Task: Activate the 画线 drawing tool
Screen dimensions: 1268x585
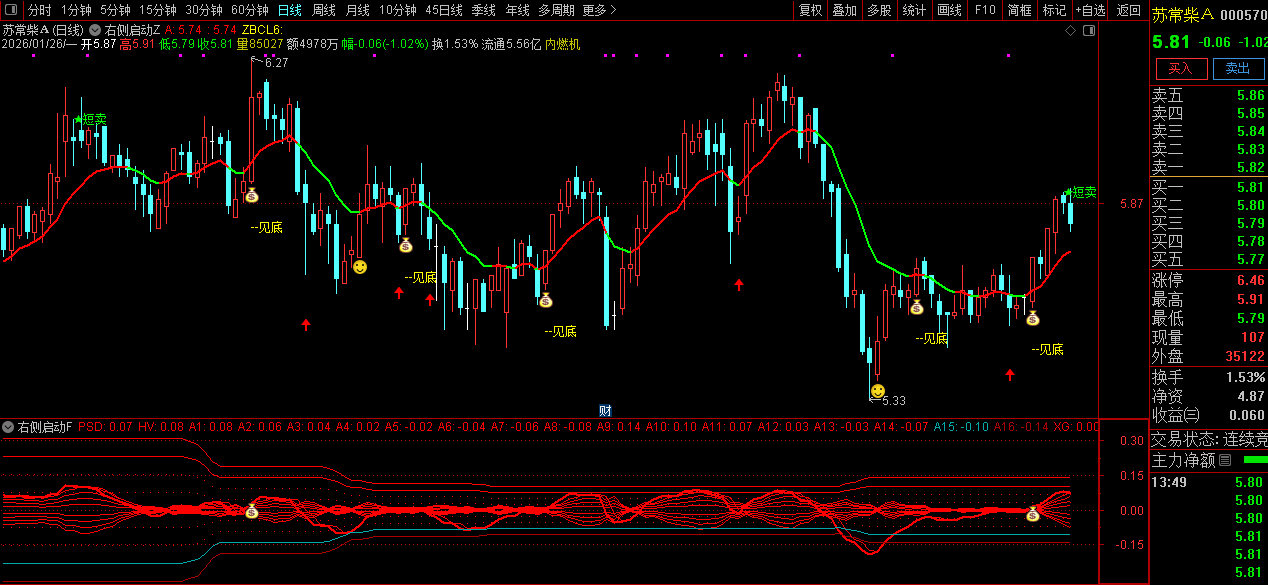Action: click(x=950, y=10)
